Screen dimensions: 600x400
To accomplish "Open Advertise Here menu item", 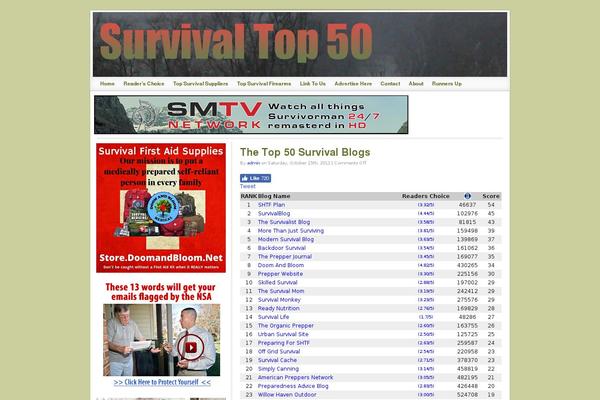I will (353, 83).
